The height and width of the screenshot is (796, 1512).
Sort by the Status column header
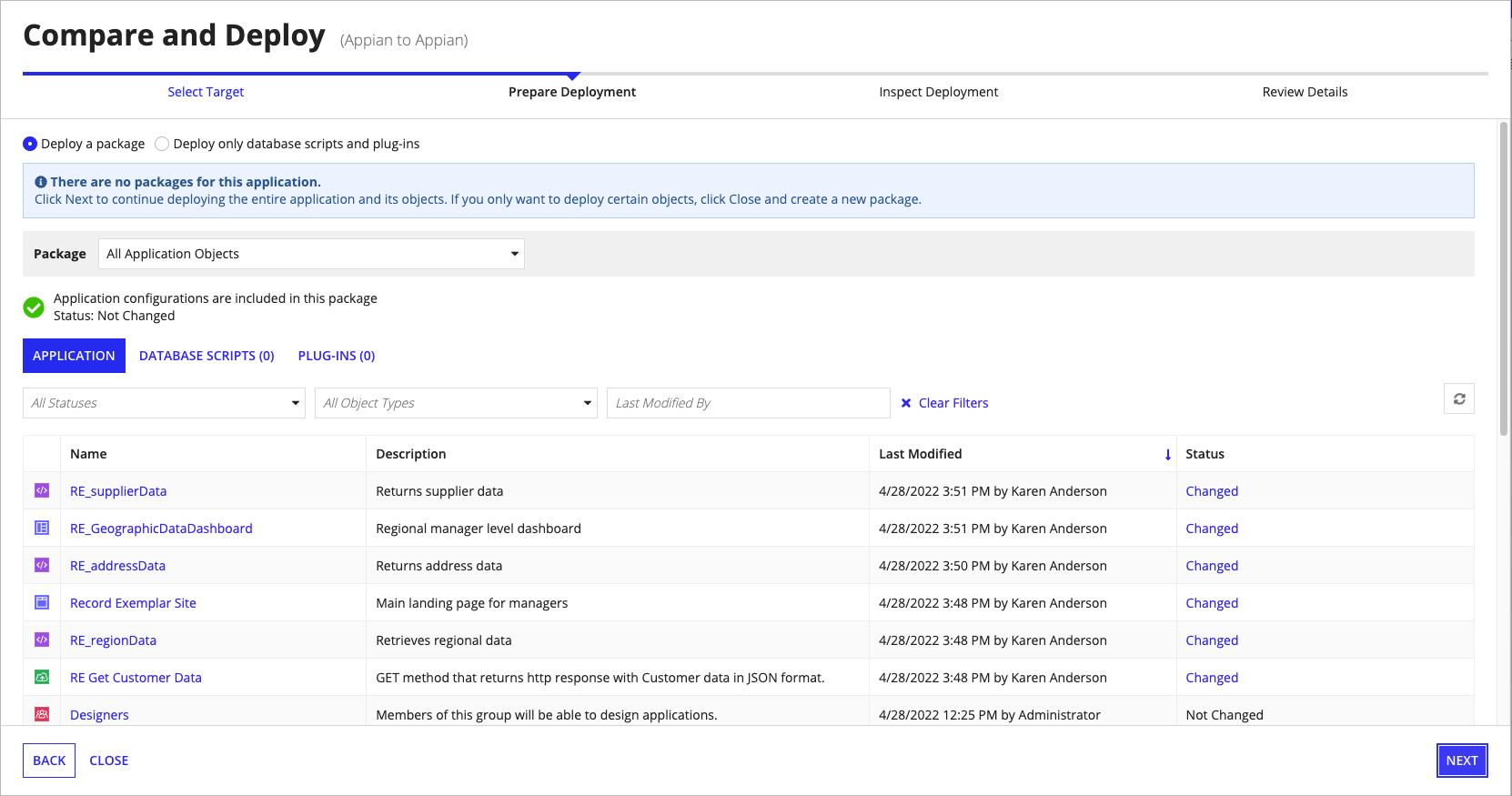pyautogui.click(x=1205, y=454)
